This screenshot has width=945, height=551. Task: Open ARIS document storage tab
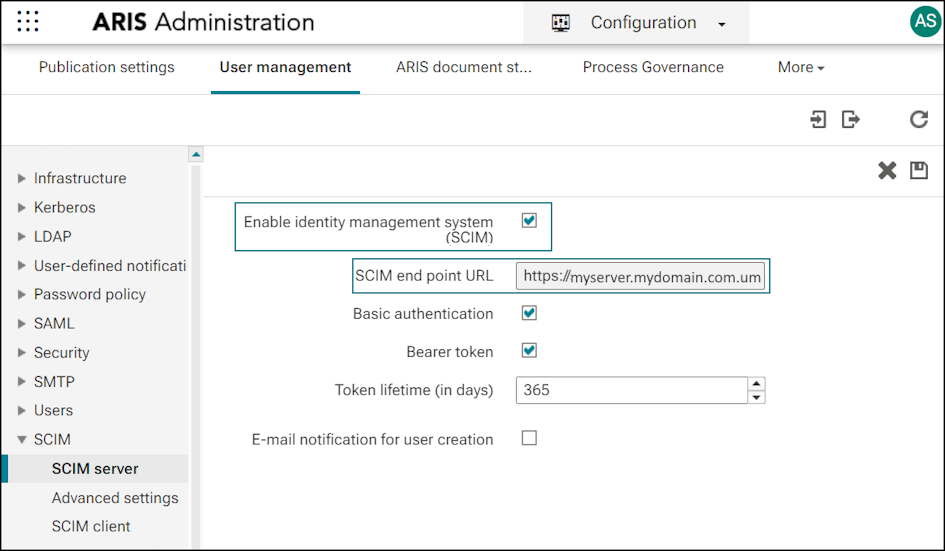(463, 67)
